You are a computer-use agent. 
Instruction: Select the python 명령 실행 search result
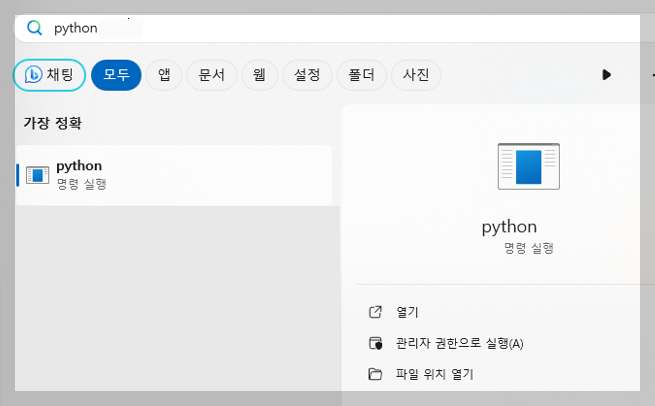coord(174,175)
